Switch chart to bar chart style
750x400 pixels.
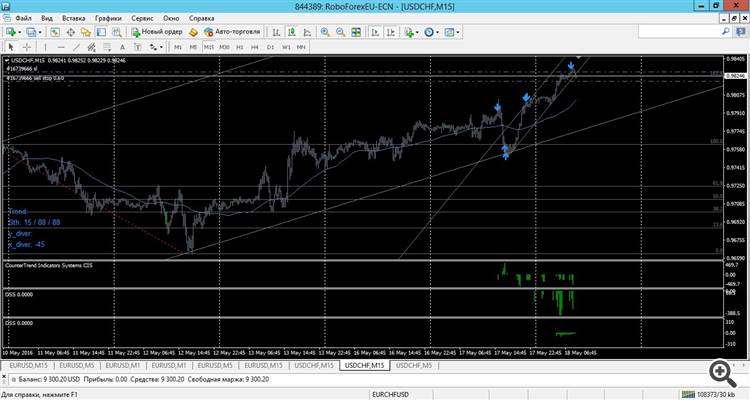coord(276,32)
